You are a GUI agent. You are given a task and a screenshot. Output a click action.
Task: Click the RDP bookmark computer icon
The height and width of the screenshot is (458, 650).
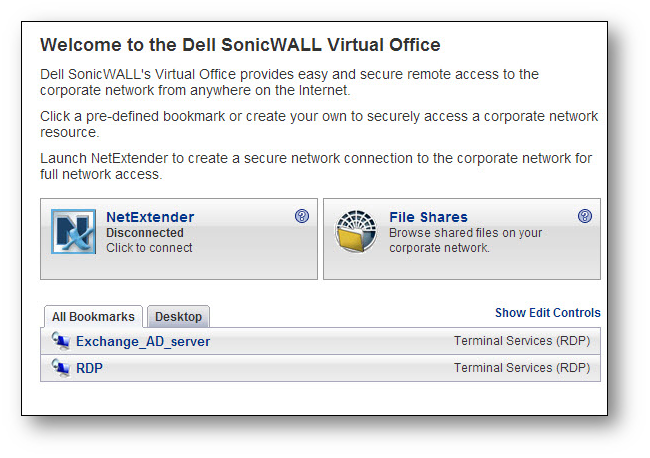pos(61,368)
